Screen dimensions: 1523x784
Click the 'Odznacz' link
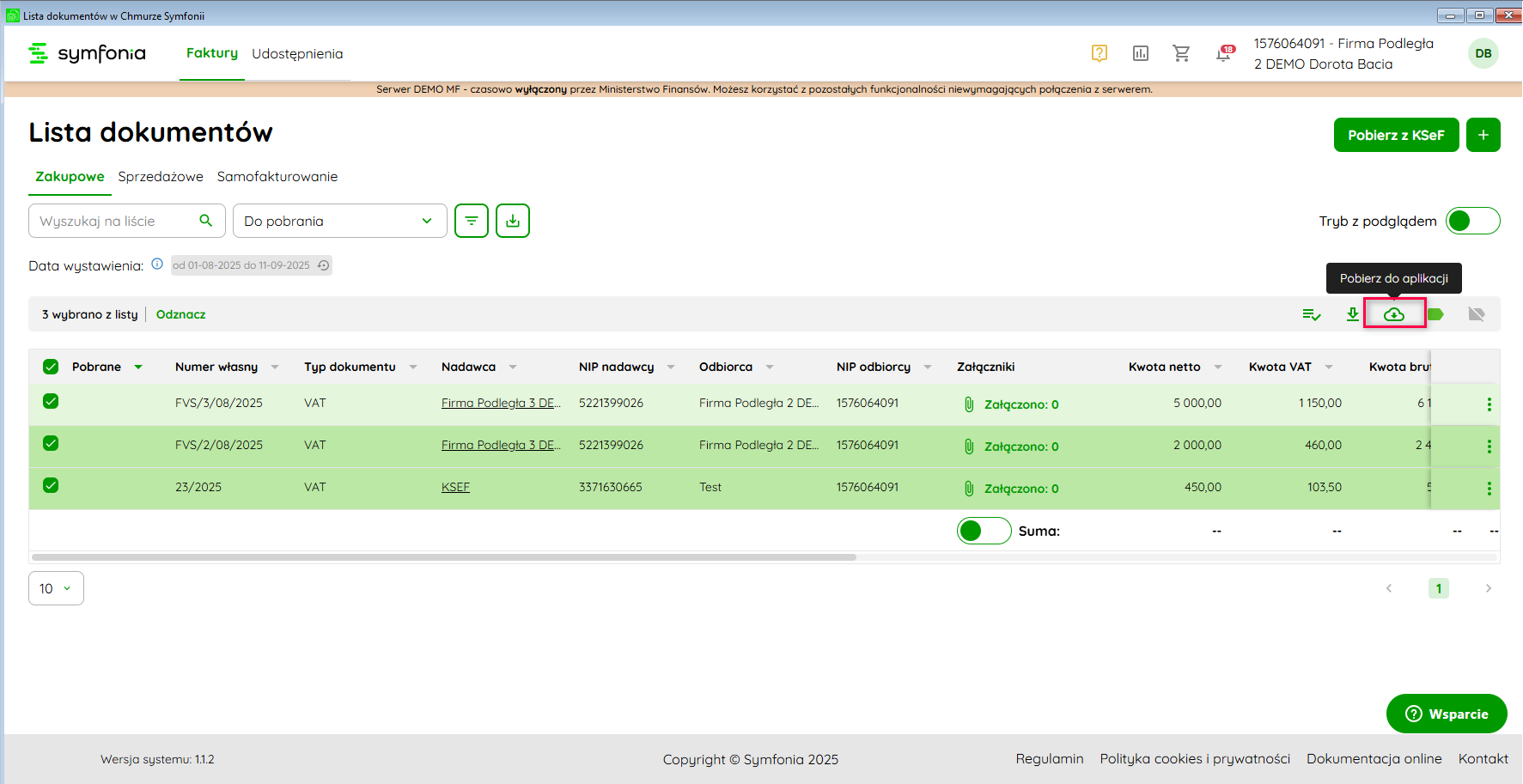(180, 314)
